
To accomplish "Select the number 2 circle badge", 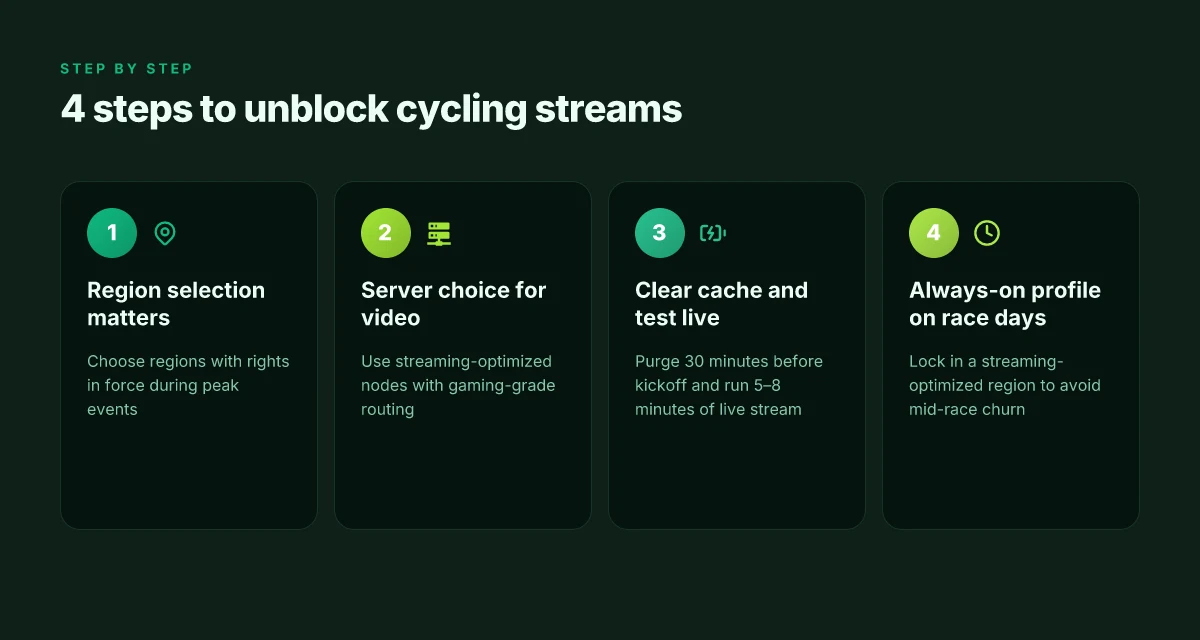I will click(x=386, y=233).
